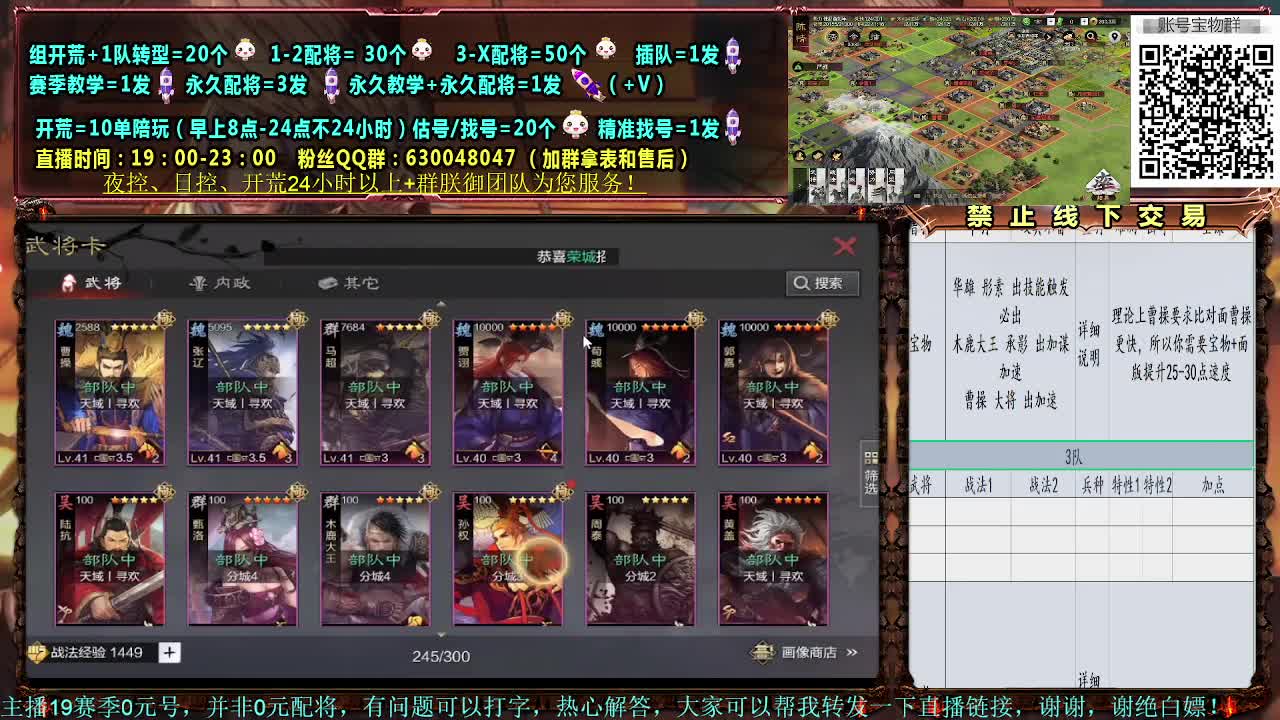The width and height of the screenshot is (1280, 720).
Task: Click the 粉丝QQ群 630048047 text
Action: click(x=407, y=158)
